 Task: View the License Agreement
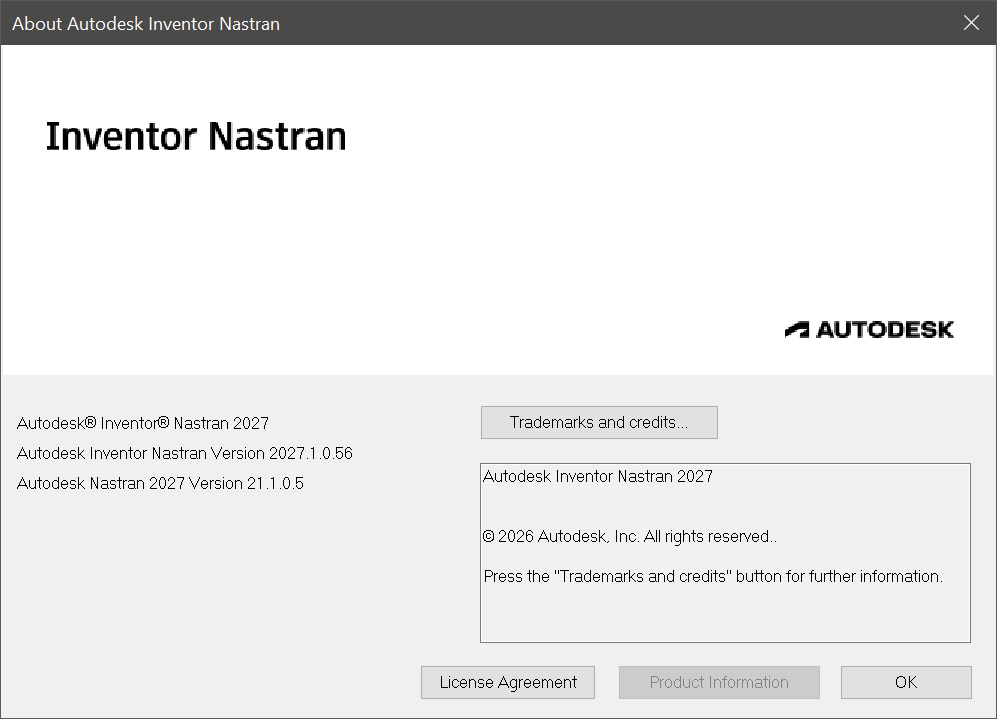(x=507, y=682)
